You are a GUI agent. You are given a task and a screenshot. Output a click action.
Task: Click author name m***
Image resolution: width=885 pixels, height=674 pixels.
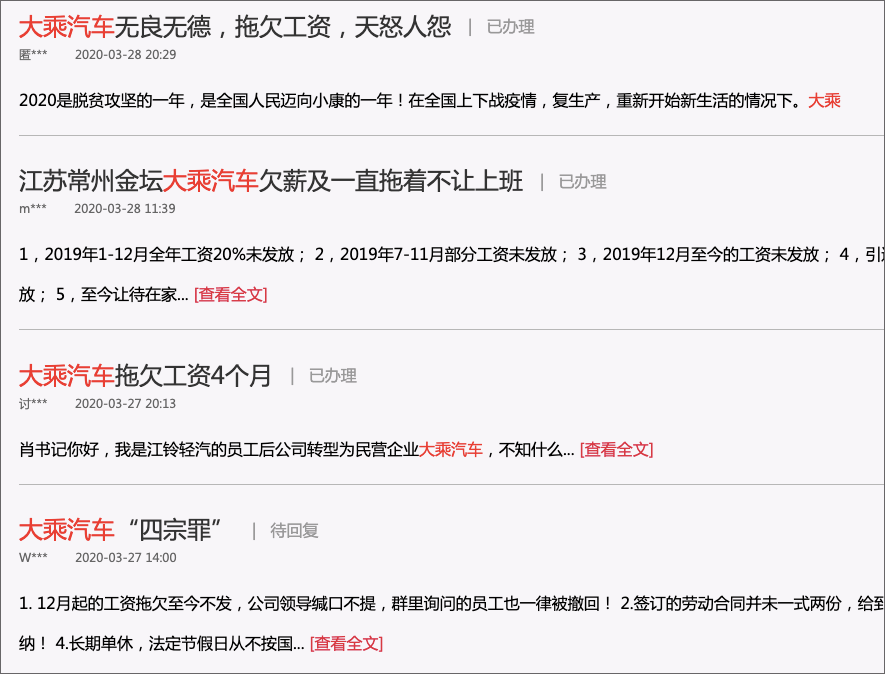tap(33, 208)
